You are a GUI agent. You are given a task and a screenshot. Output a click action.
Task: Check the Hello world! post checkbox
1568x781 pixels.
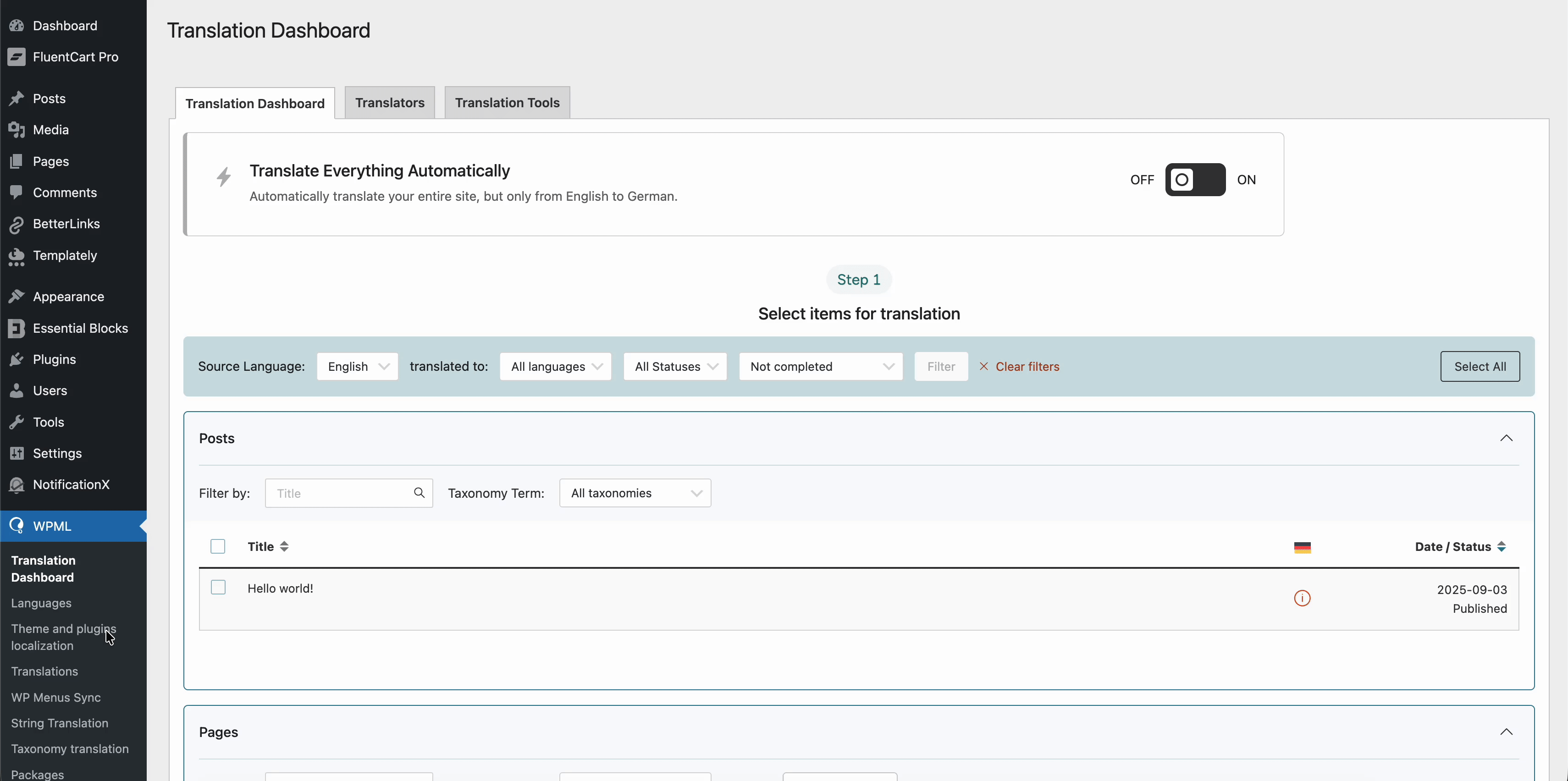point(218,587)
